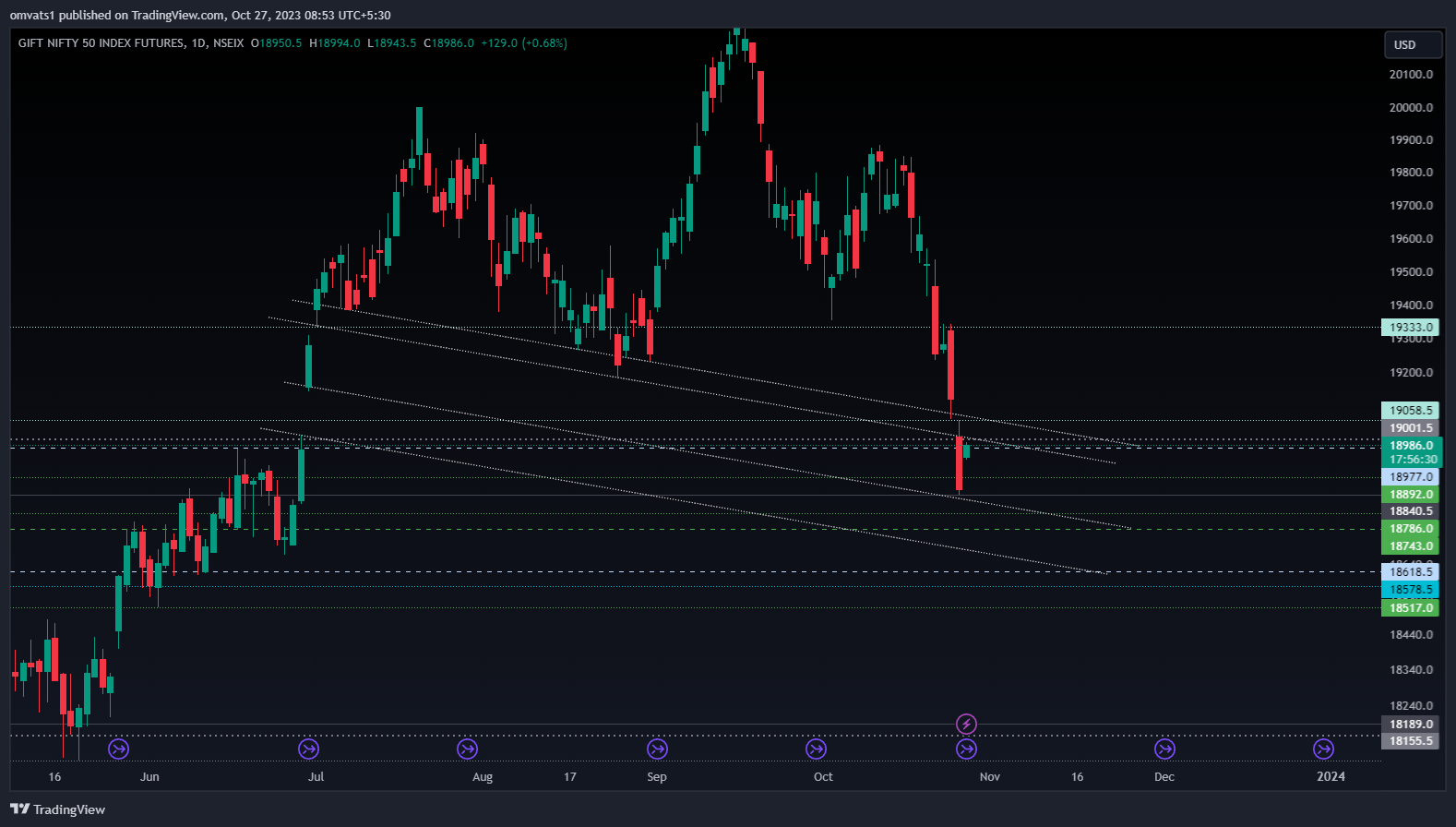This screenshot has height=827, width=1456.
Task: Click the current price label 18986.0
Action: [1411, 445]
